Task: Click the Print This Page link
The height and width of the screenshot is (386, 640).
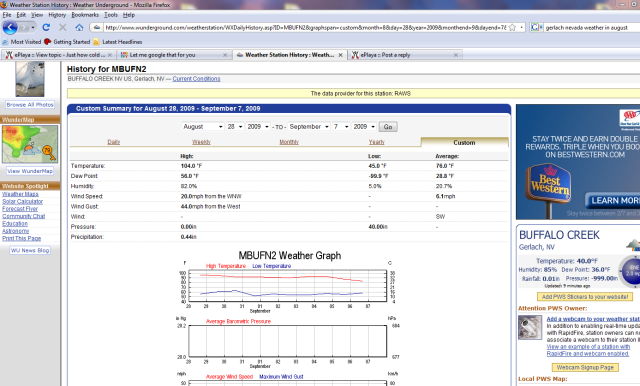Action: pyautogui.click(x=22, y=238)
